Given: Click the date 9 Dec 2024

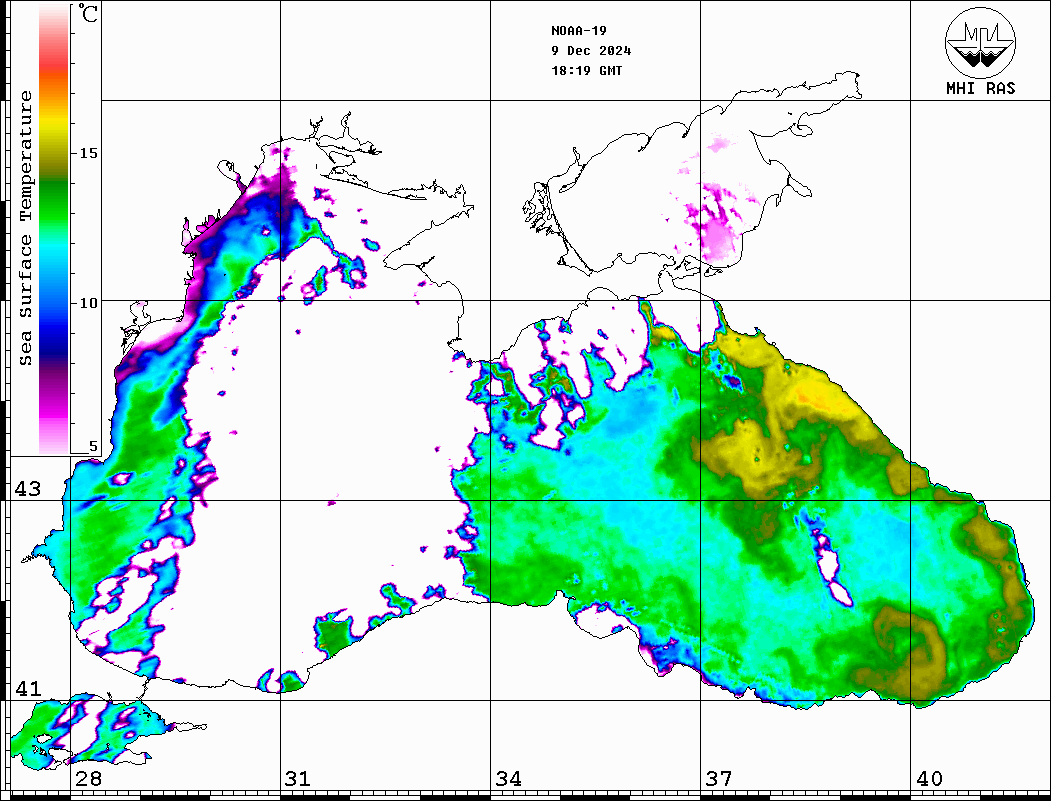Looking at the screenshot, I should point(591,50).
